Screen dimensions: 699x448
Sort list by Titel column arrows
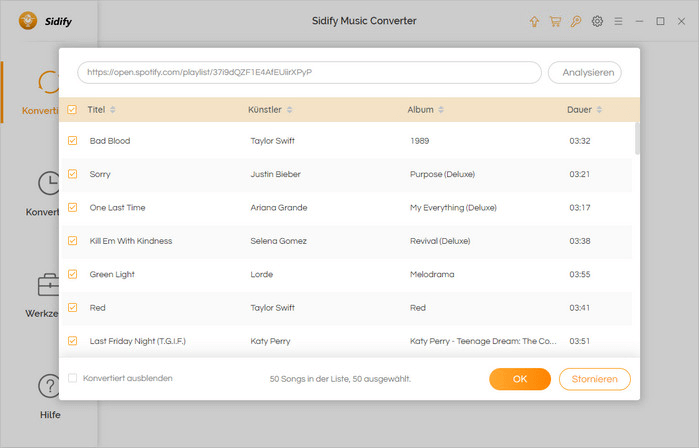tap(113, 110)
